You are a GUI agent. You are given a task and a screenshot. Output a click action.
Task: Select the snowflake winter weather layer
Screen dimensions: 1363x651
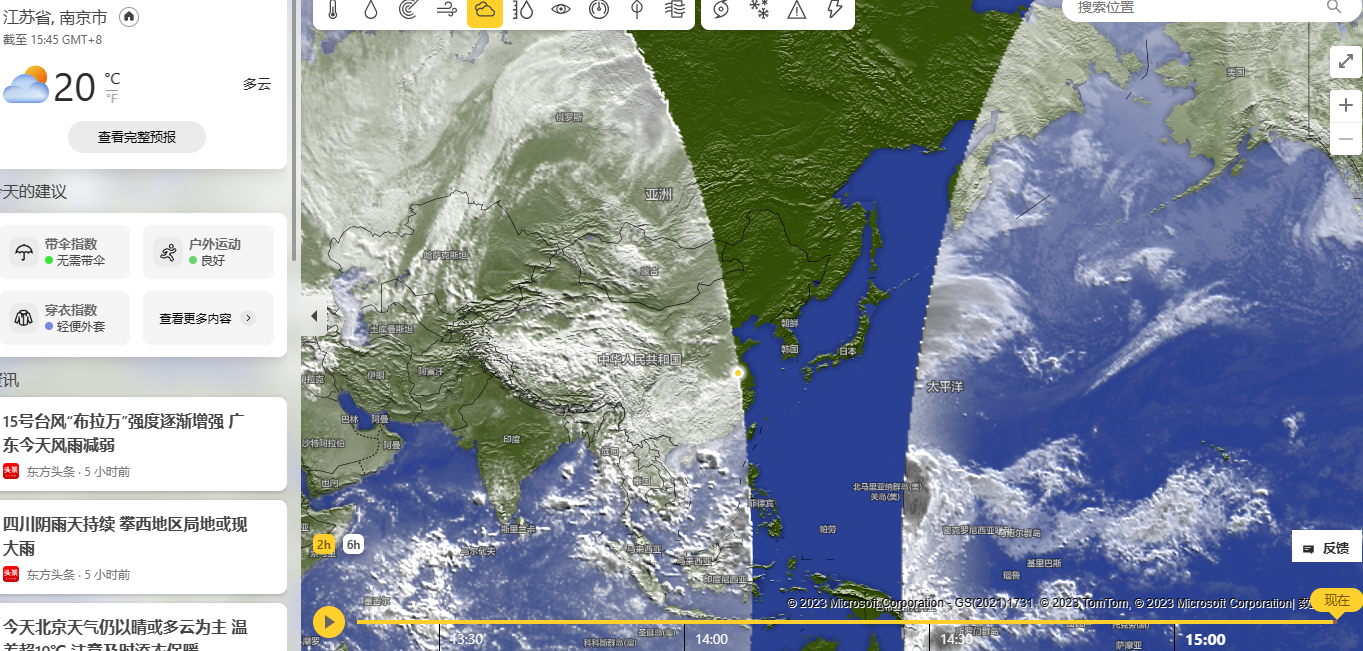click(x=759, y=10)
